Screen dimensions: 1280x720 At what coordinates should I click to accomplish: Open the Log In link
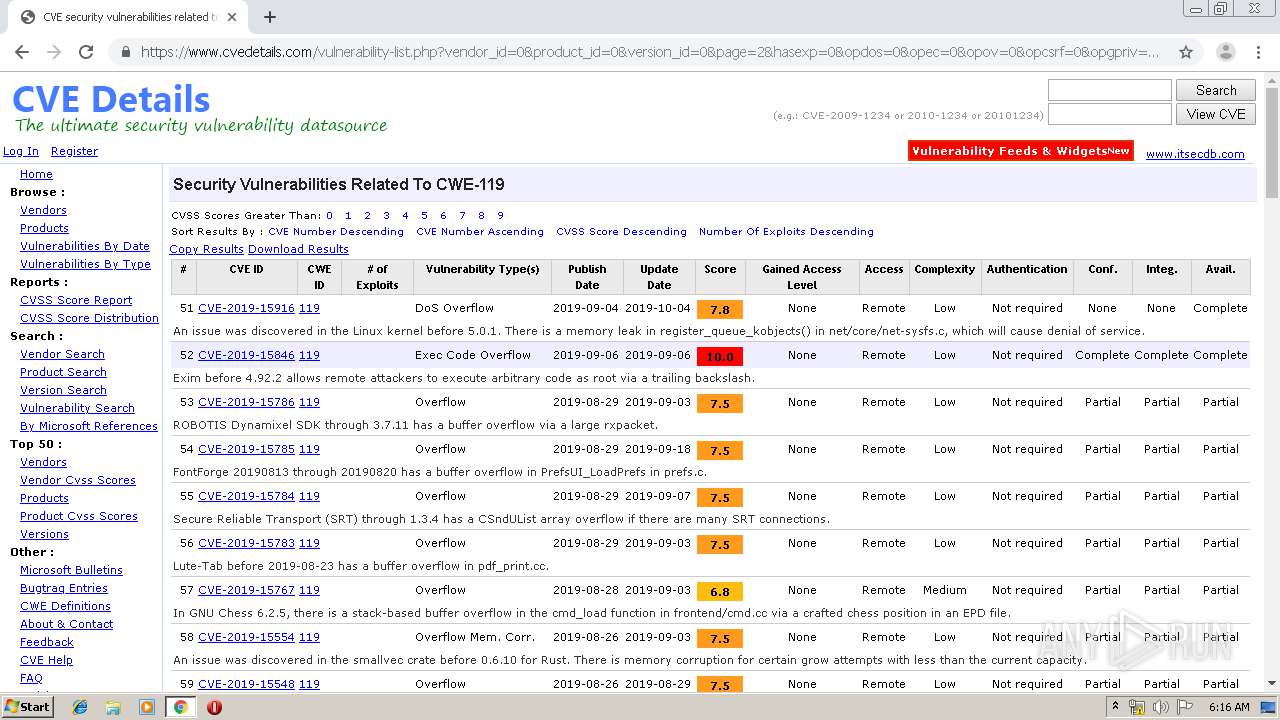coord(21,151)
